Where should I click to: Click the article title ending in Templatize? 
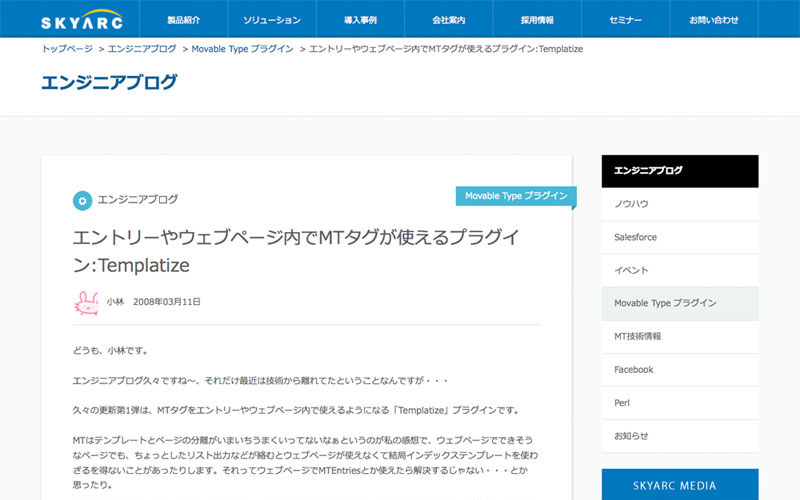pos(296,251)
